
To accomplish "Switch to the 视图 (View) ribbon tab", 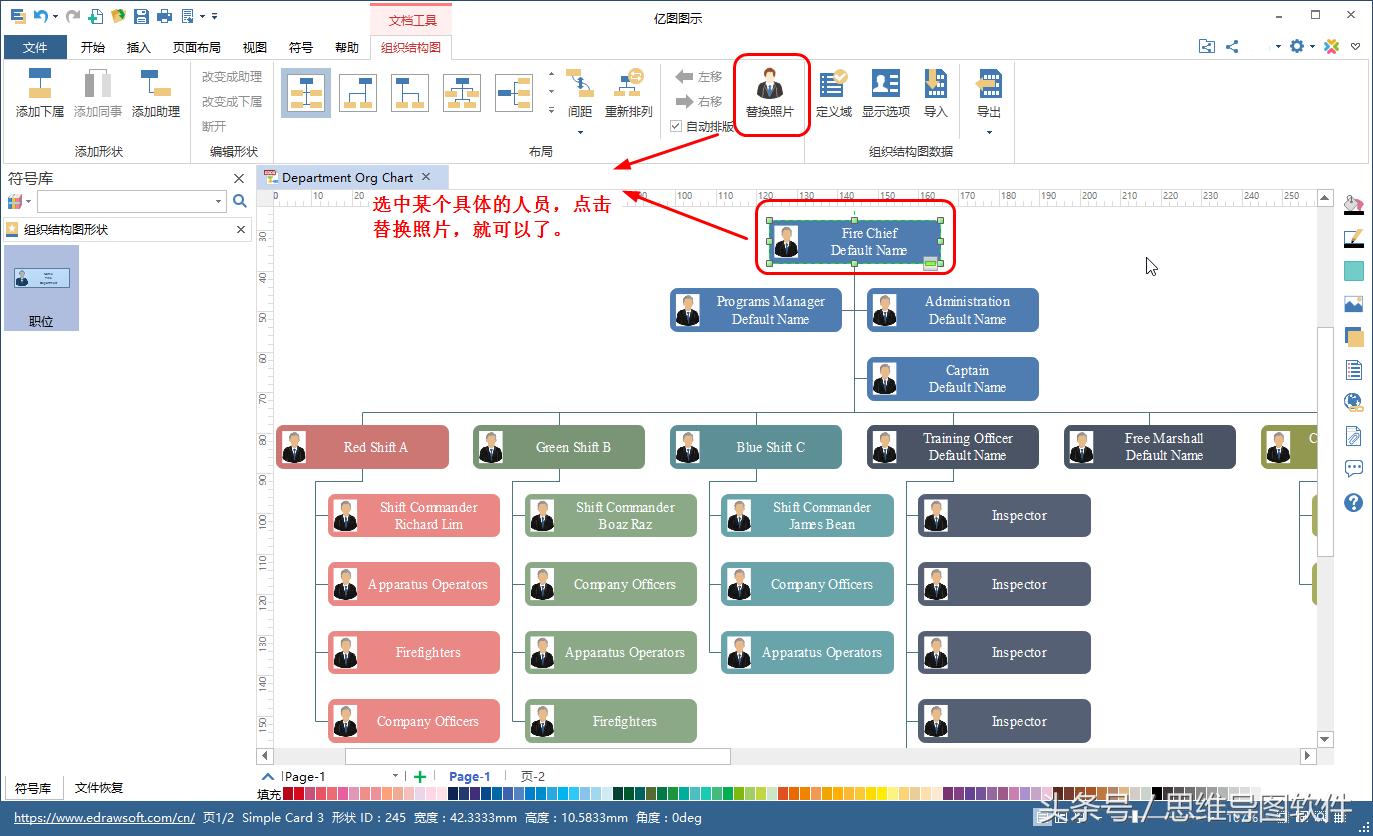I will click(x=254, y=46).
